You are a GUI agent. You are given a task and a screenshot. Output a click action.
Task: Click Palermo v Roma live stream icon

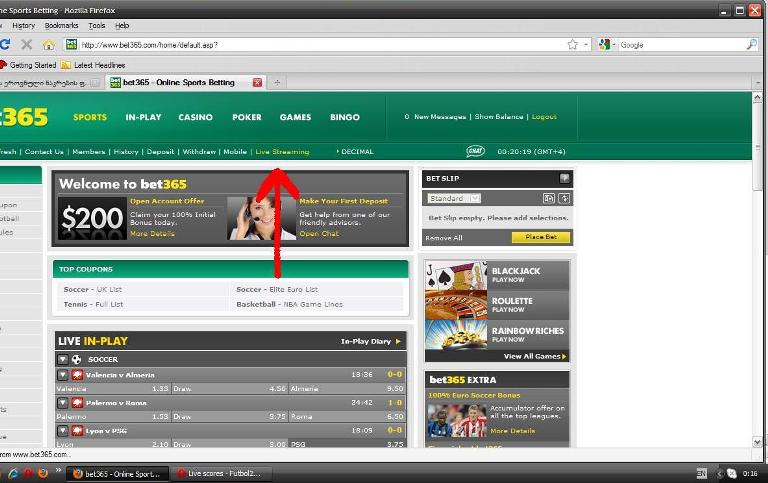[77, 403]
